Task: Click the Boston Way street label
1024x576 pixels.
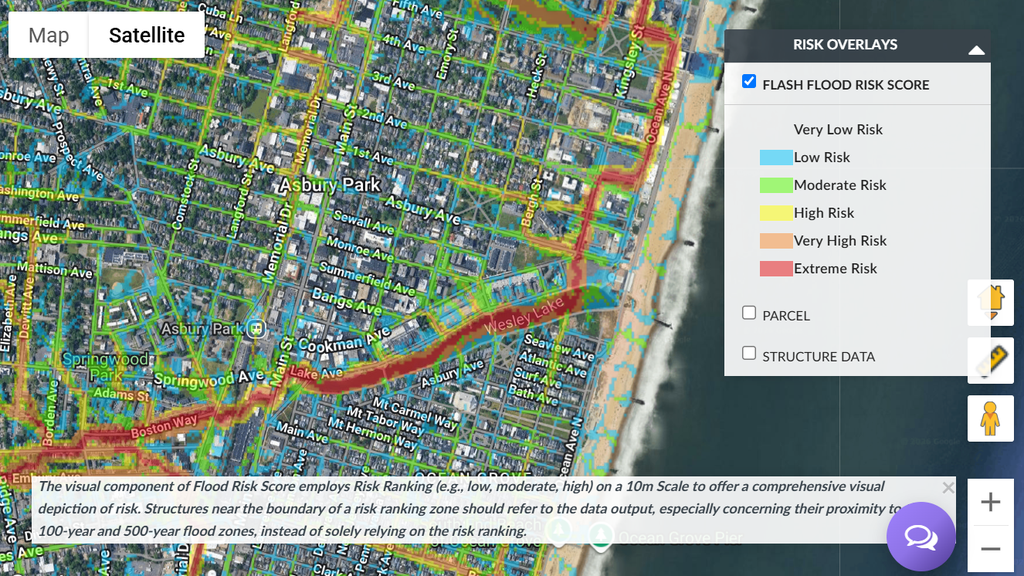Action: [164, 426]
